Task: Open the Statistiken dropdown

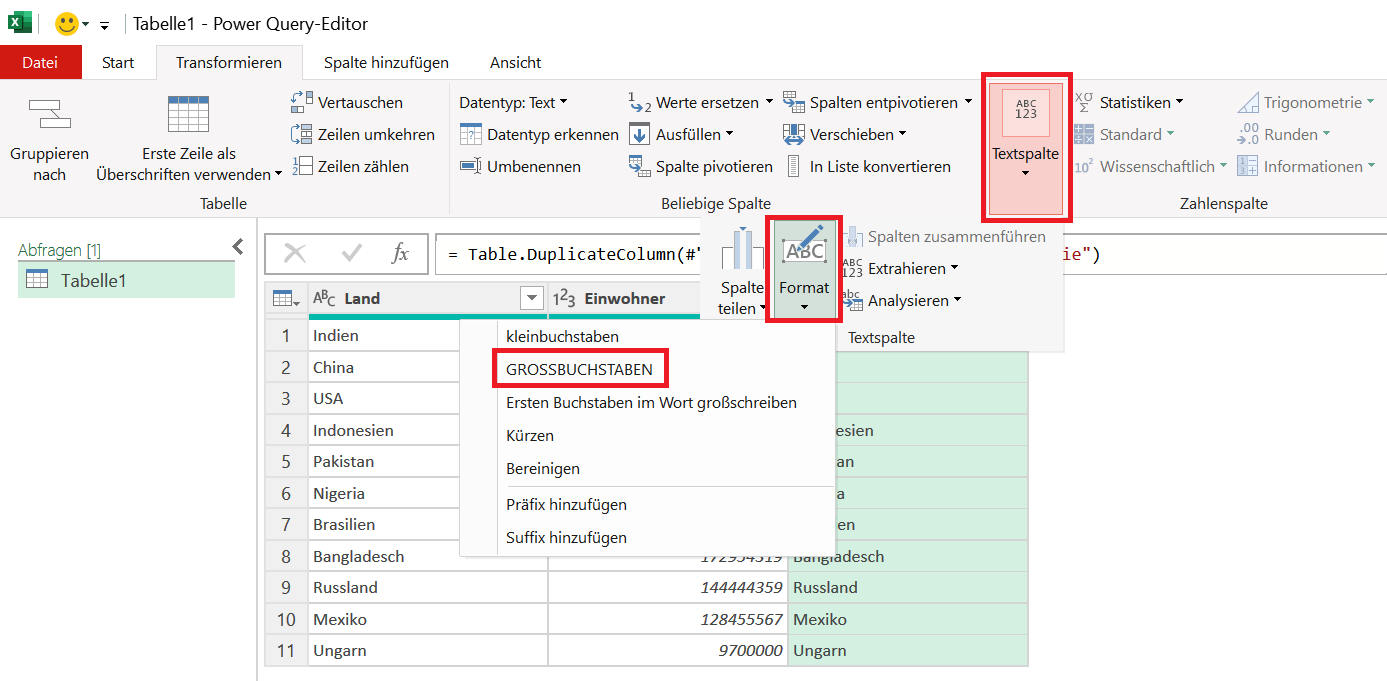Action: tap(1128, 102)
